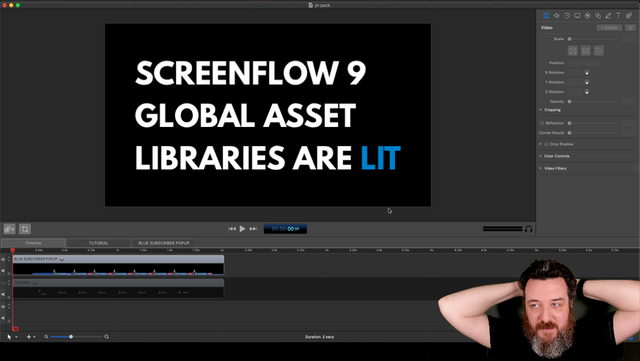
Task: Click the gear settings button beside Action
Action: tap(631, 28)
